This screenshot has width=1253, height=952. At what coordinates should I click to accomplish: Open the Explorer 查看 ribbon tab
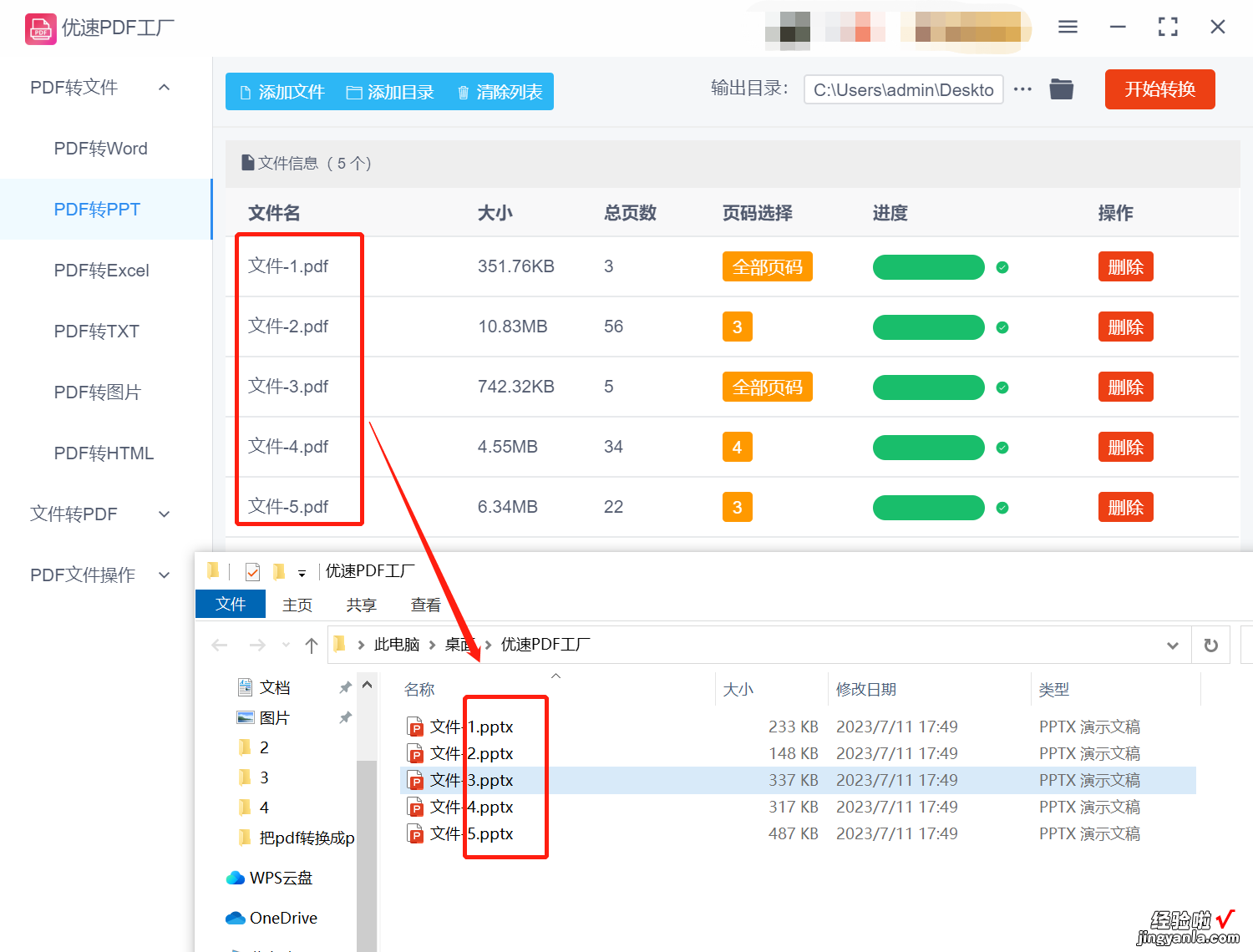coord(426,605)
